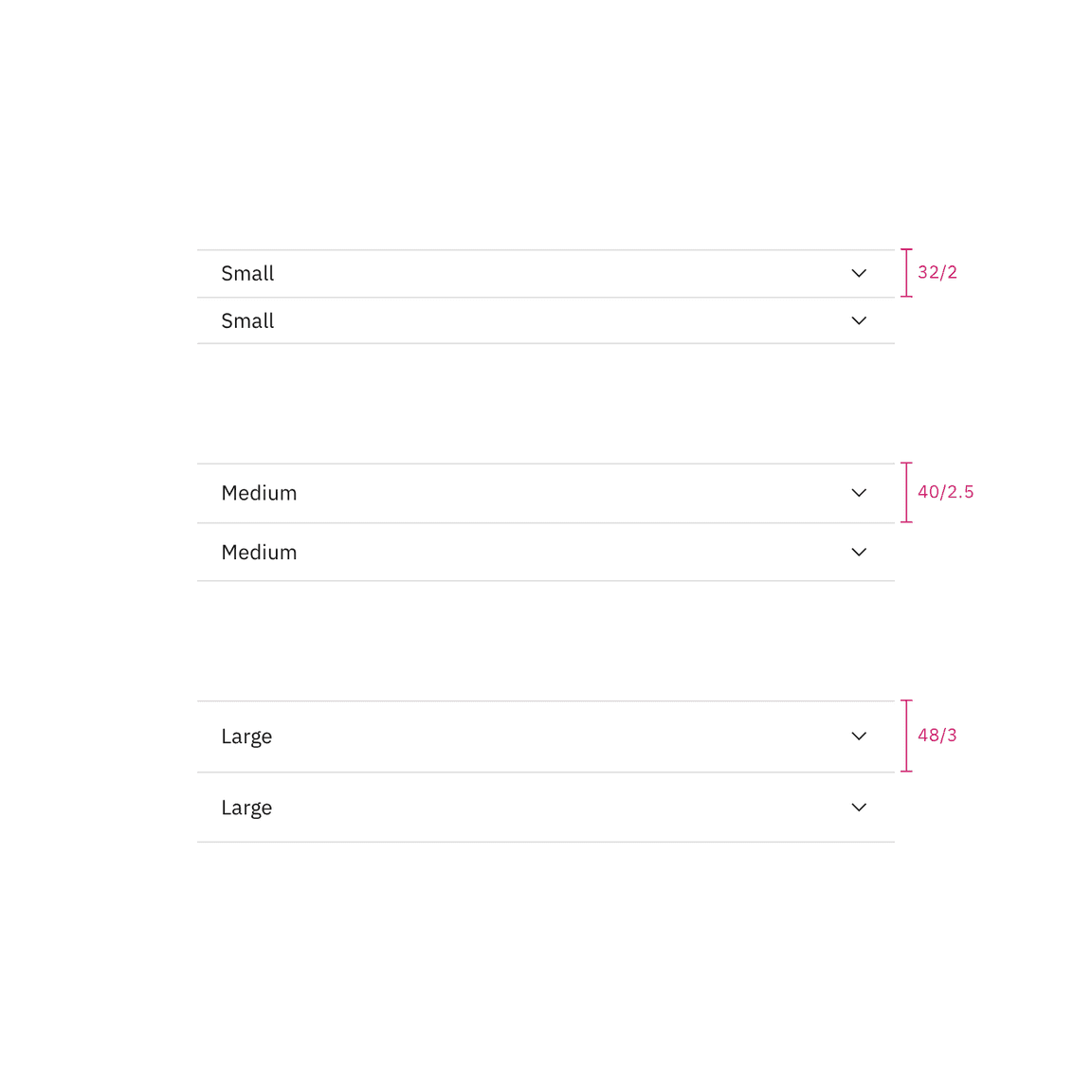
Task: Select the pink height bracket beside Large row
Action: (906, 736)
